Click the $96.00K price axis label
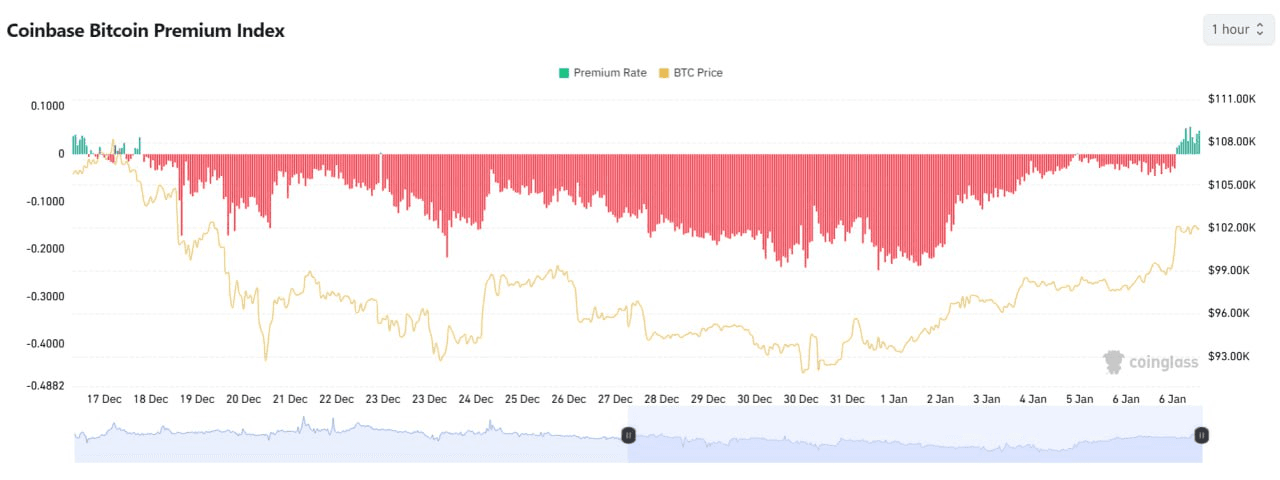 pyautogui.click(x=1228, y=314)
